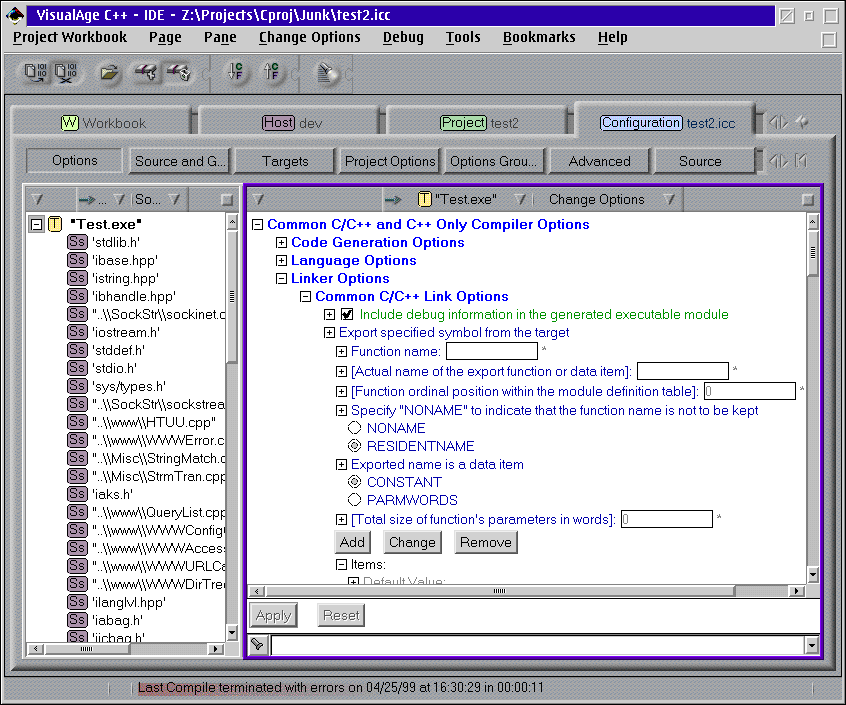Open the So... dropdown in left pane header
The width and height of the screenshot is (846, 705).
click(174, 200)
